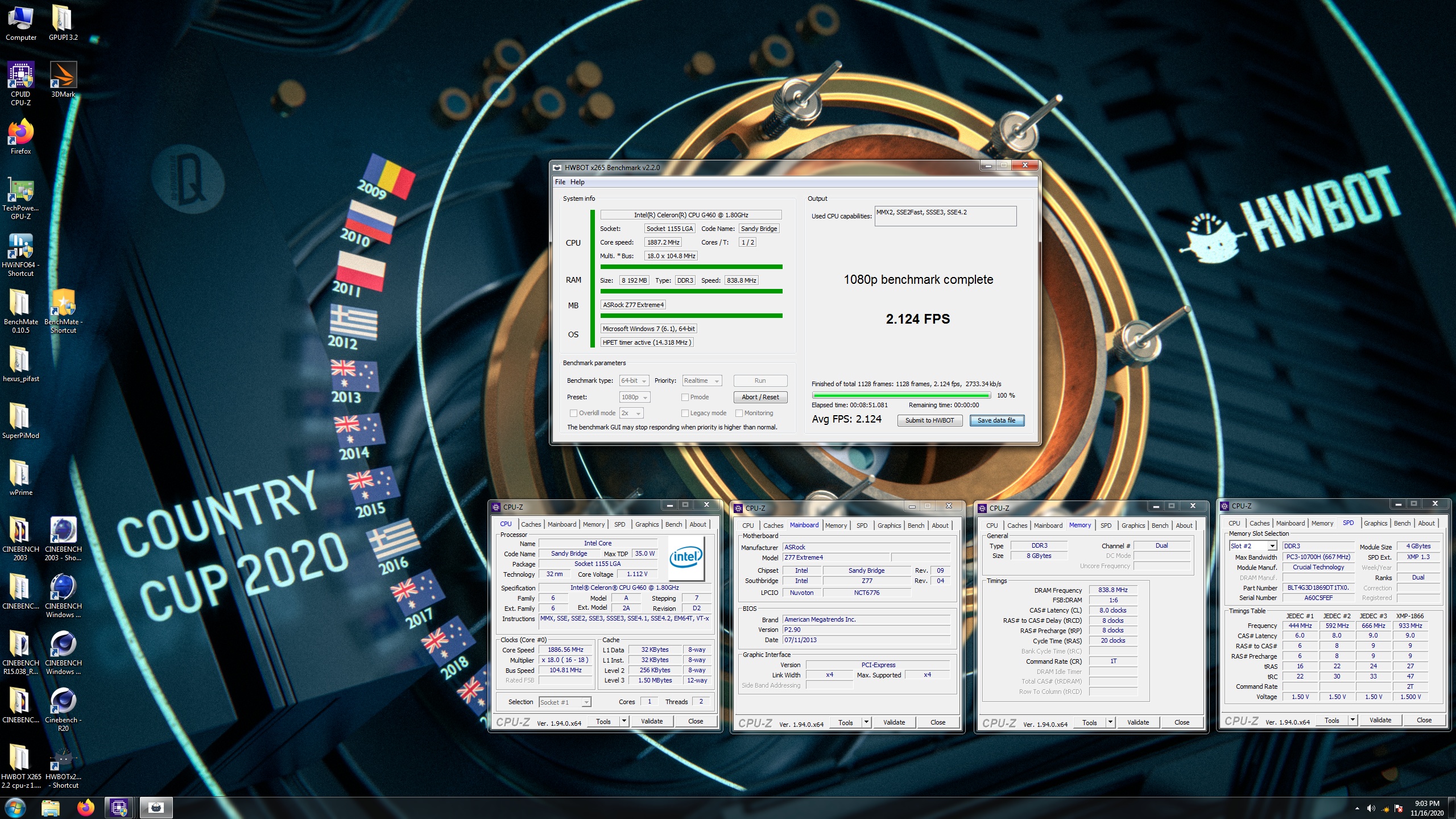Expand Tools arrow in the Mainboard CPU-Z window
The image size is (1456, 819).
(866, 722)
